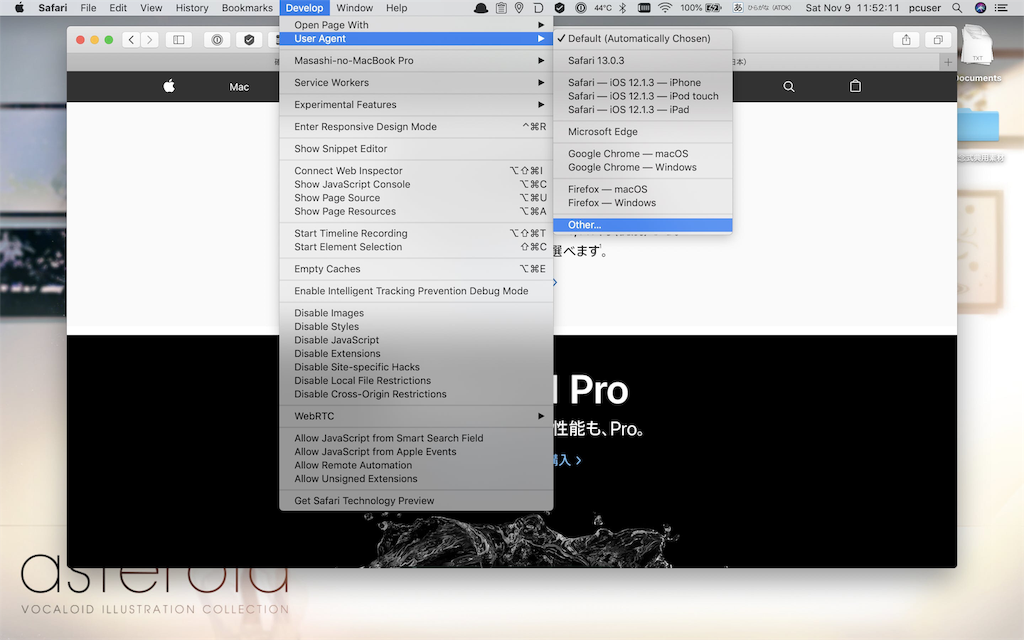Choose Show JavaScript Console
Image resolution: width=1024 pixels, height=640 pixels.
point(416,184)
